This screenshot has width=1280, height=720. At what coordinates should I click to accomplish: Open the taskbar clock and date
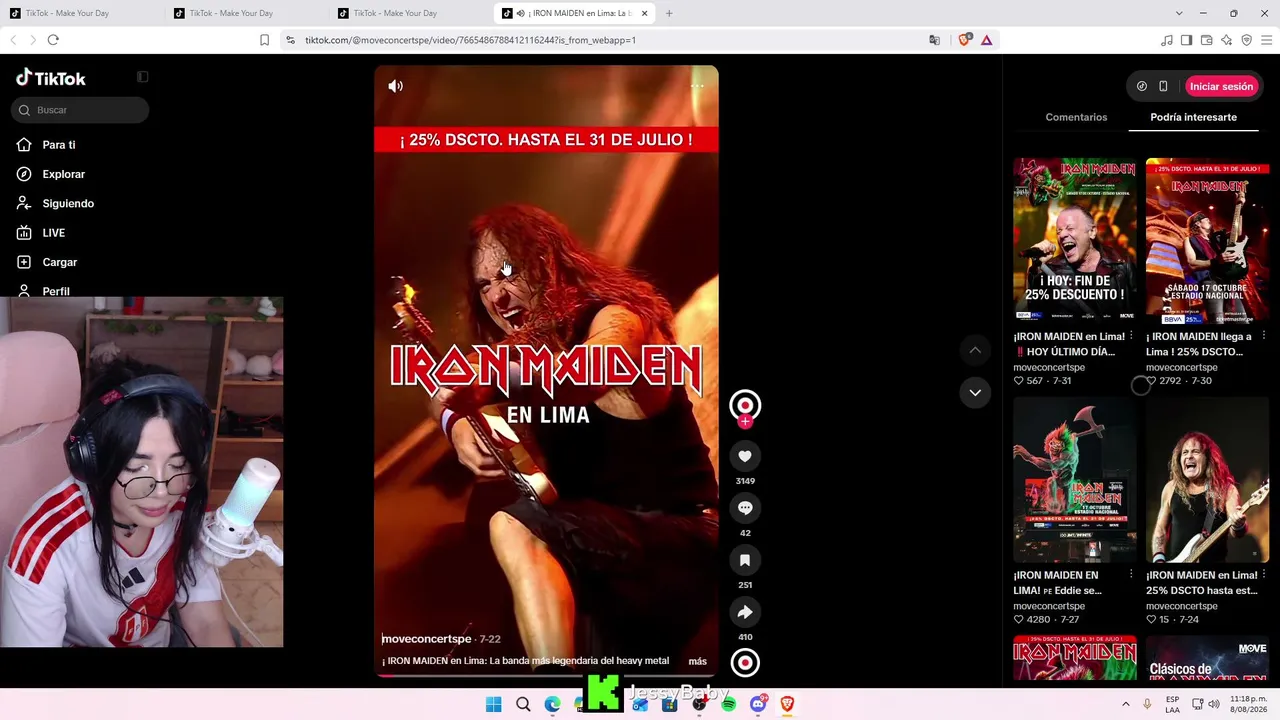click(x=1248, y=704)
